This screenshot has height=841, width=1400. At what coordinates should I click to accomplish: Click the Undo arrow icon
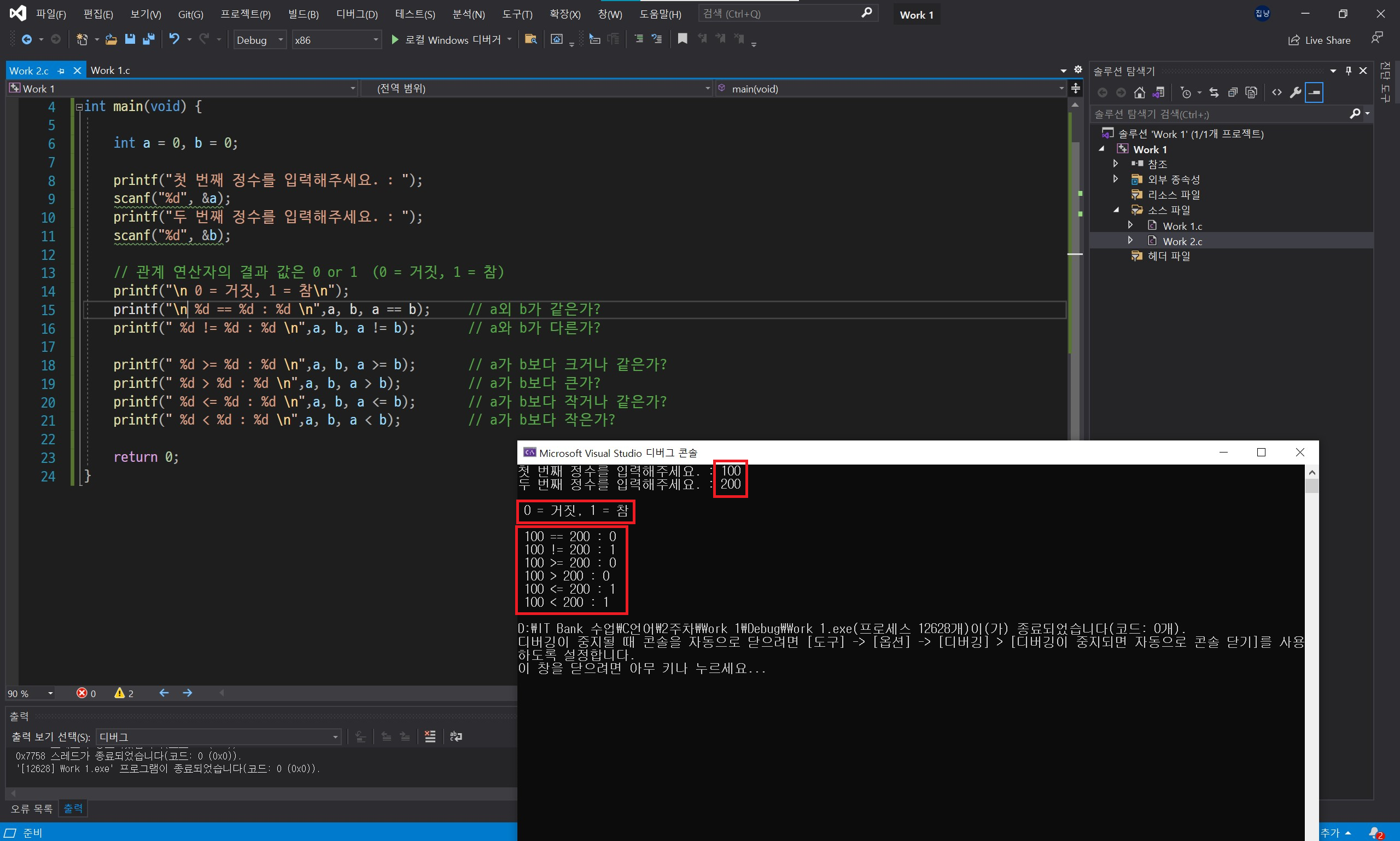tap(174, 39)
